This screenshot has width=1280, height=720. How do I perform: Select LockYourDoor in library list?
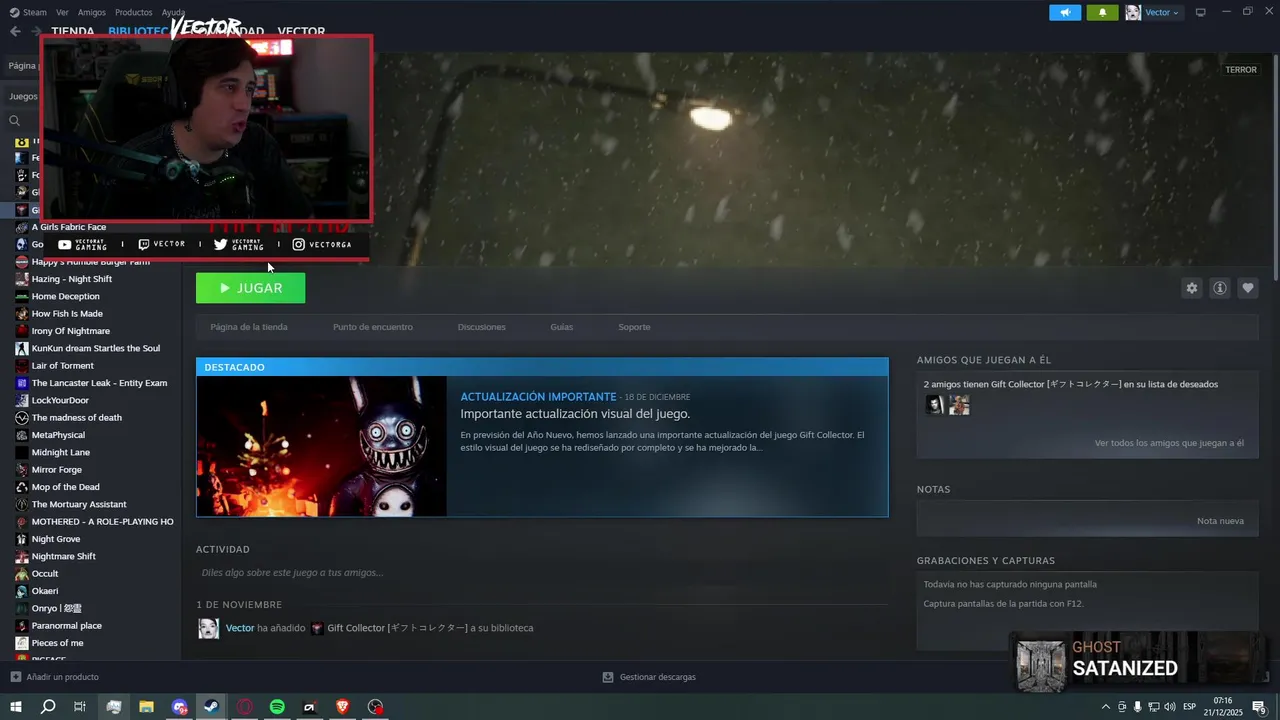tap(60, 400)
